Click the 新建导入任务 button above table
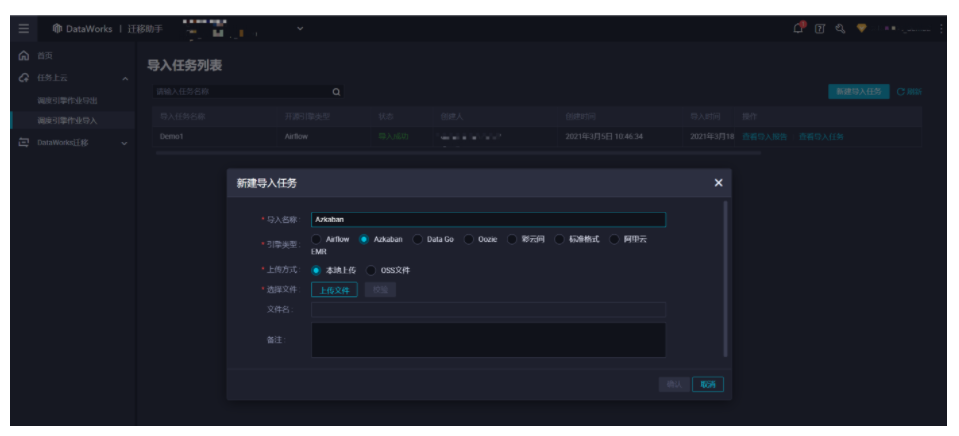Screen dimensions: 959x436 pos(859,92)
